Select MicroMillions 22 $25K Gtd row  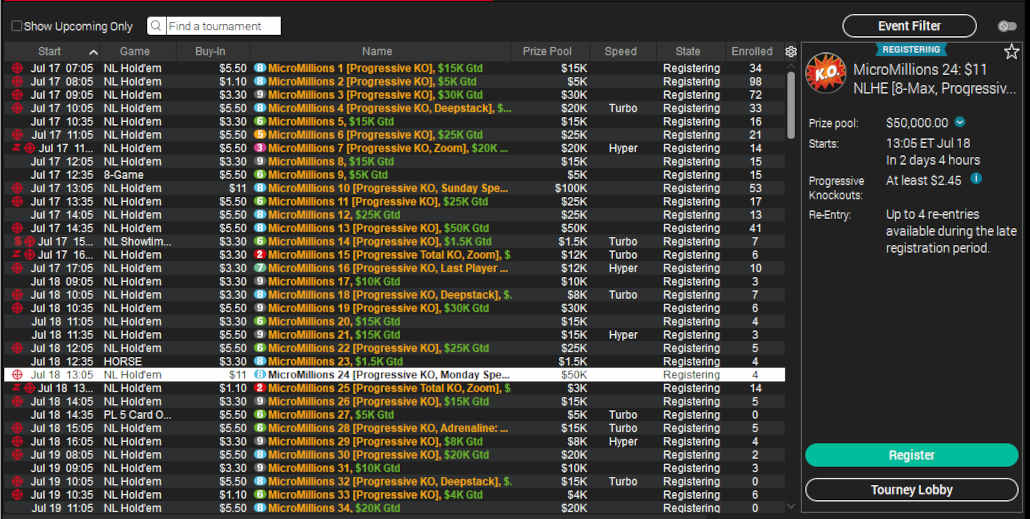[394, 348]
